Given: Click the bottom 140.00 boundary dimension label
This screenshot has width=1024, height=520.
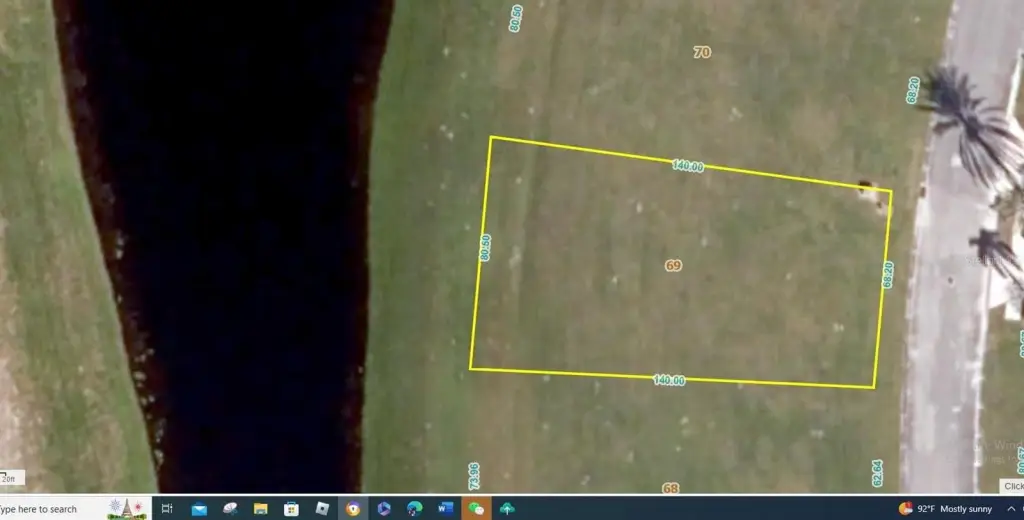Looking at the screenshot, I should pyautogui.click(x=669, y=380).
